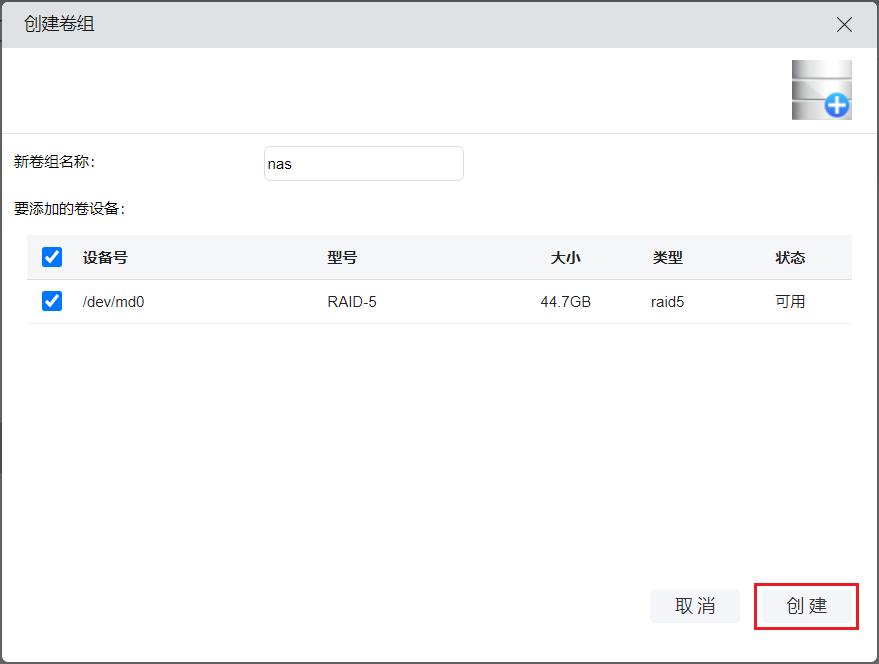Sort by the 设备号 column header

105,257
